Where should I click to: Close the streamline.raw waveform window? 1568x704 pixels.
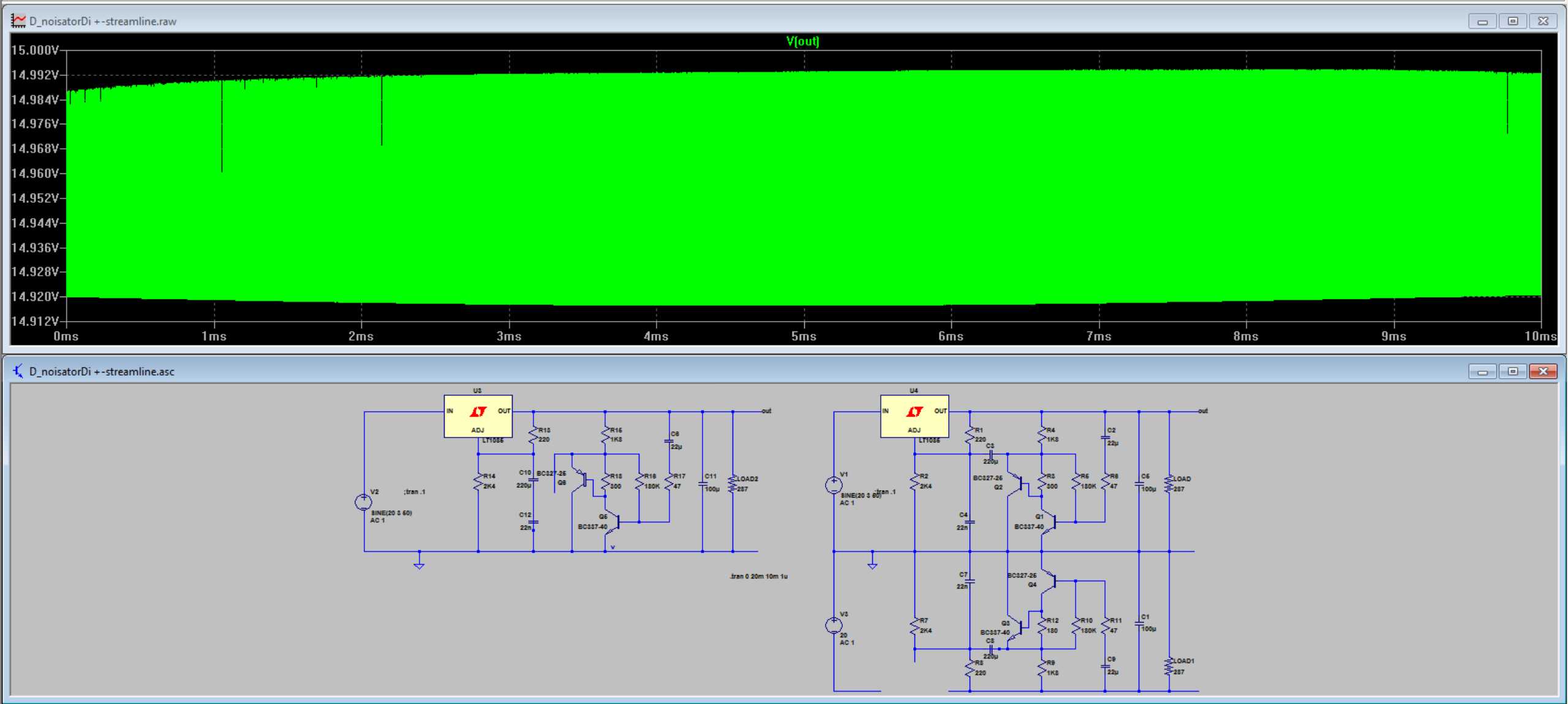1543,21
